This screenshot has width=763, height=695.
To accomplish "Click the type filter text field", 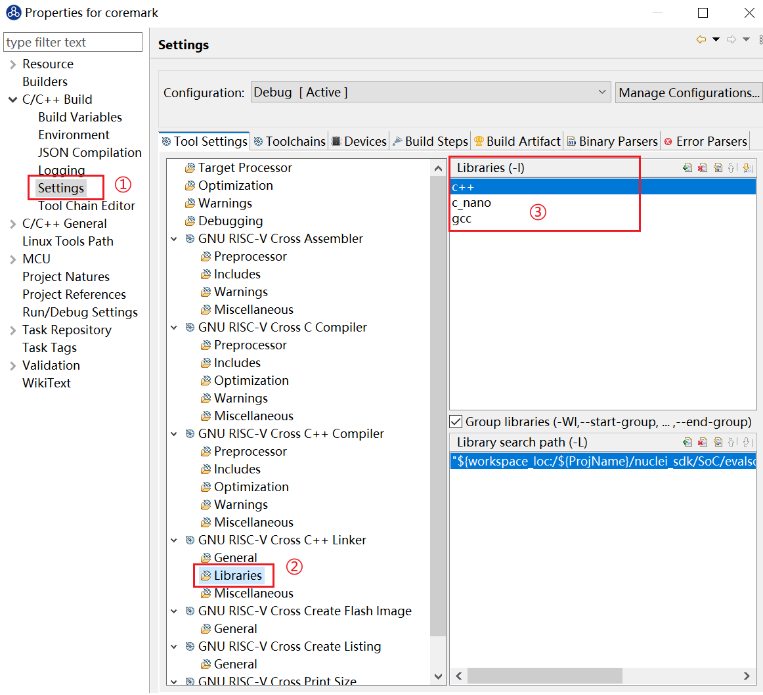I will 73,42.
